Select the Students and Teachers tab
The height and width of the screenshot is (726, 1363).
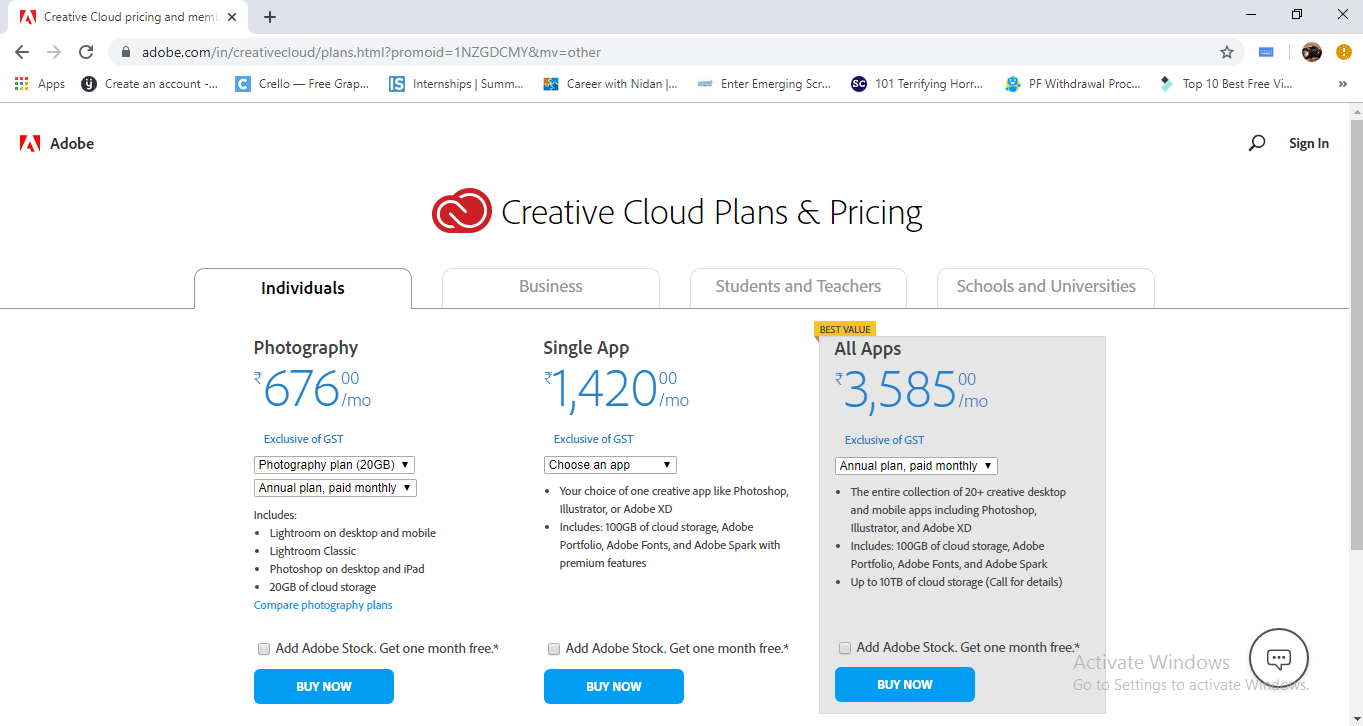coord(797,286)
